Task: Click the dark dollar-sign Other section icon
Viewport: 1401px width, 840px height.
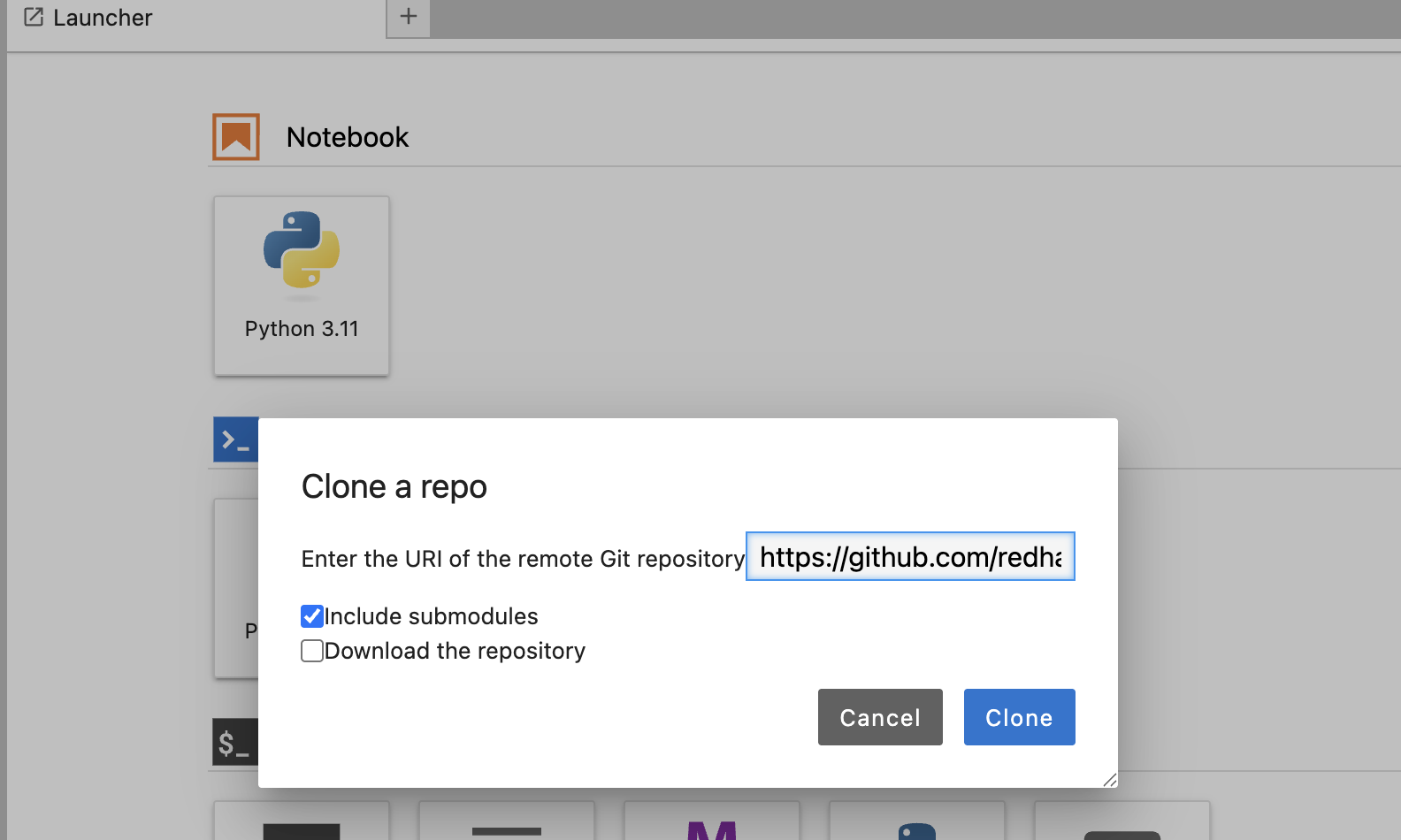Action: tap(234, 742)
